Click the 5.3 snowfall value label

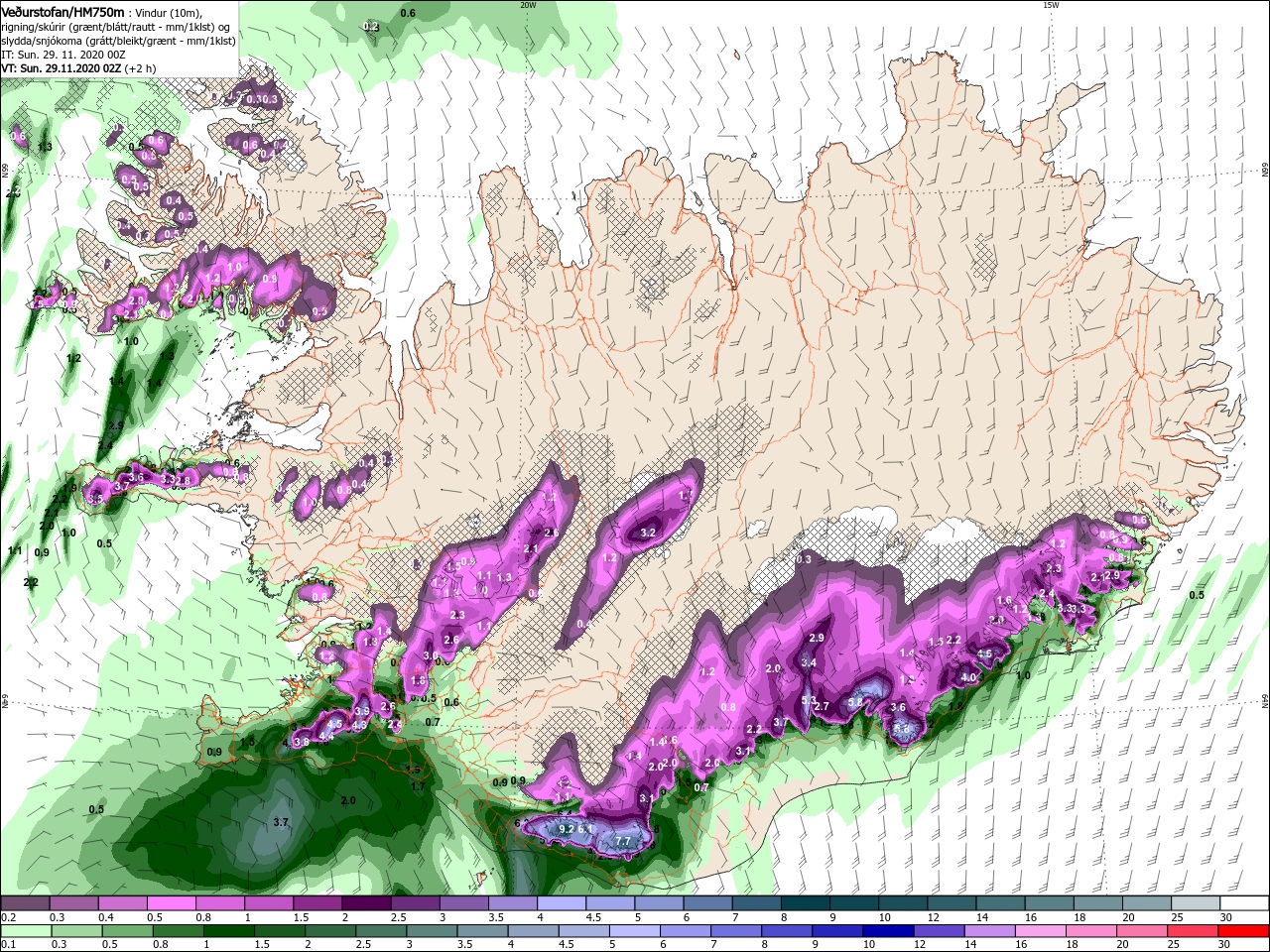point(809,701)
